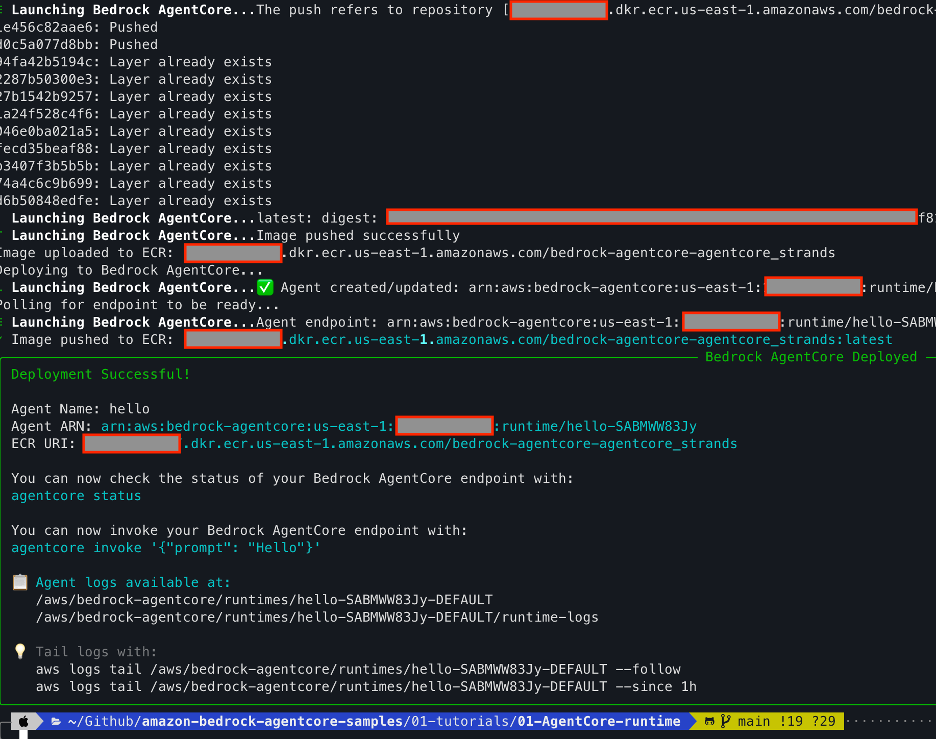The image size is (936, 740).
Task: Click the 'Deployment Successful!' message
Action: (100, 374)
